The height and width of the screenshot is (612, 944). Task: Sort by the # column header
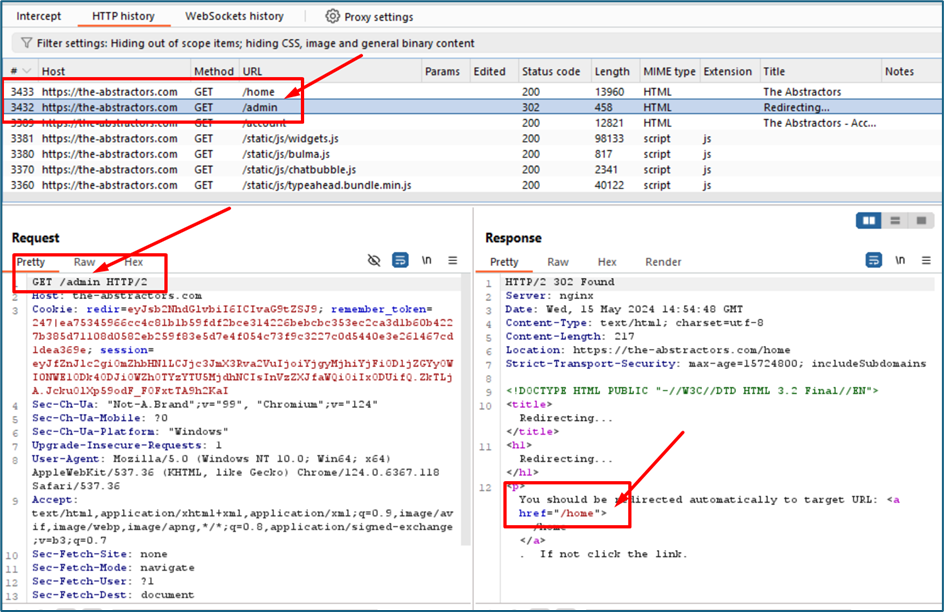(x=20, y=71)
